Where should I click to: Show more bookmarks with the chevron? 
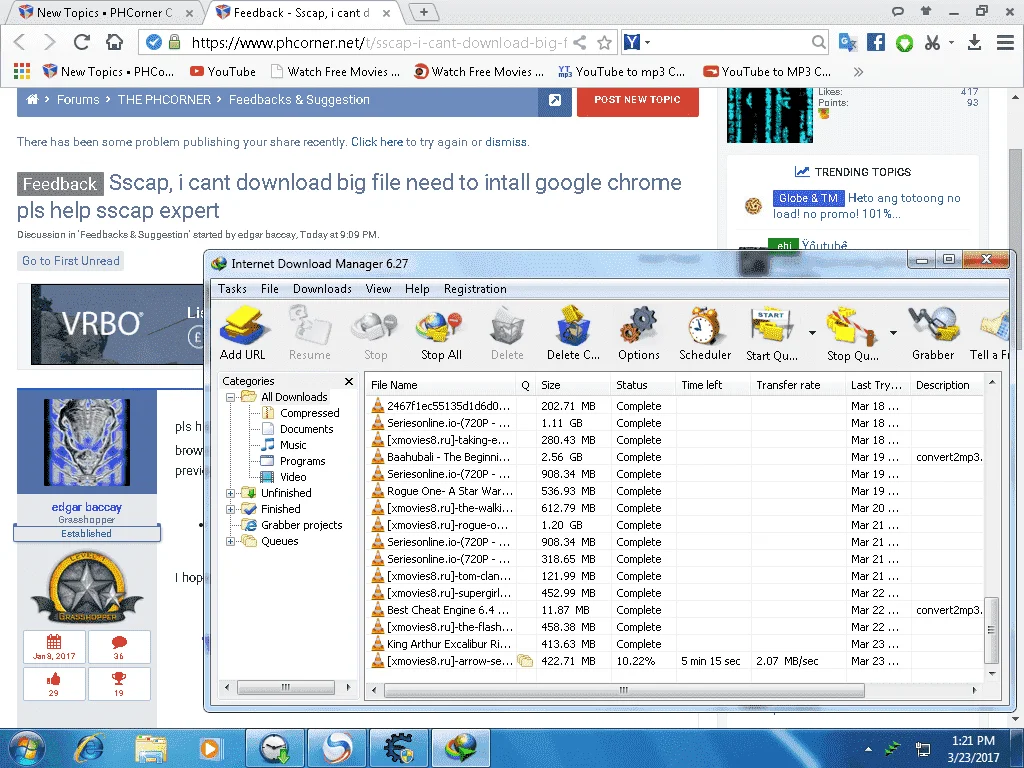(x=858, y=71)
